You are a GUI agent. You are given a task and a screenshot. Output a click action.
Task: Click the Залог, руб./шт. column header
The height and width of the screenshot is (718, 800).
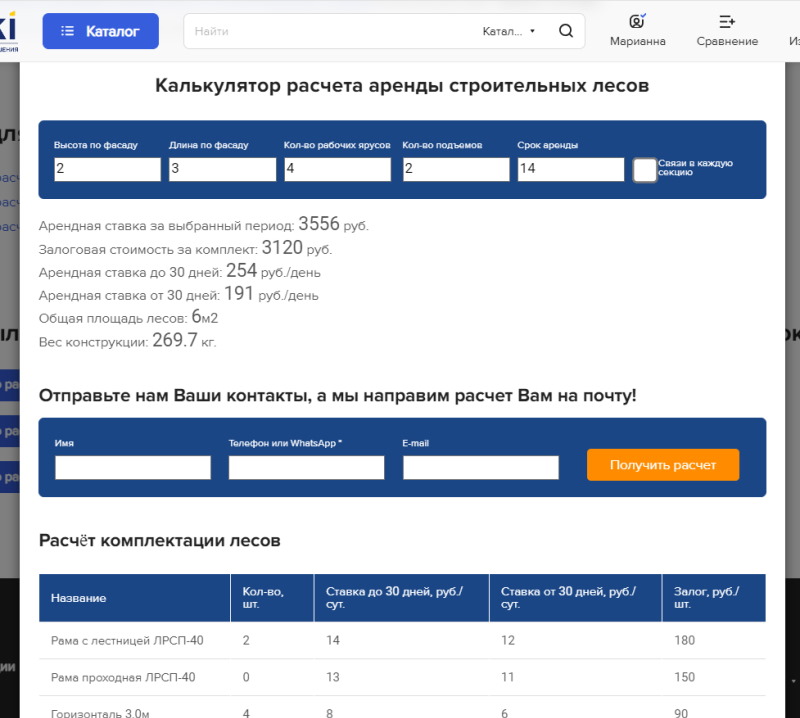click(706, 598)
